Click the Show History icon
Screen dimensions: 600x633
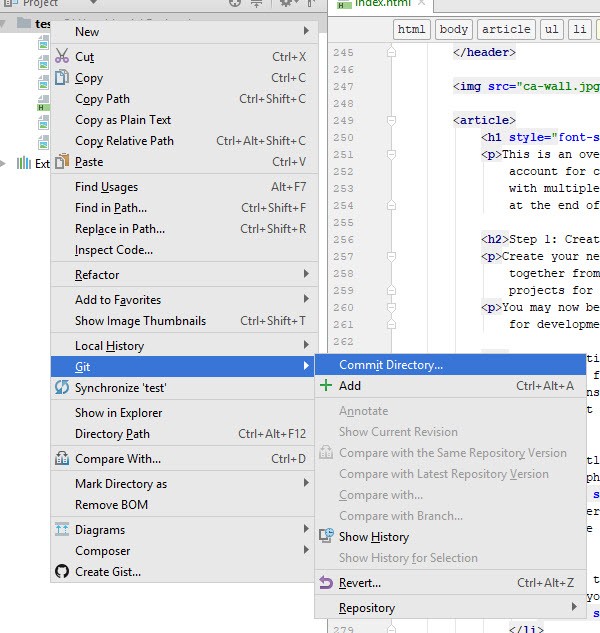click(326, 537)
